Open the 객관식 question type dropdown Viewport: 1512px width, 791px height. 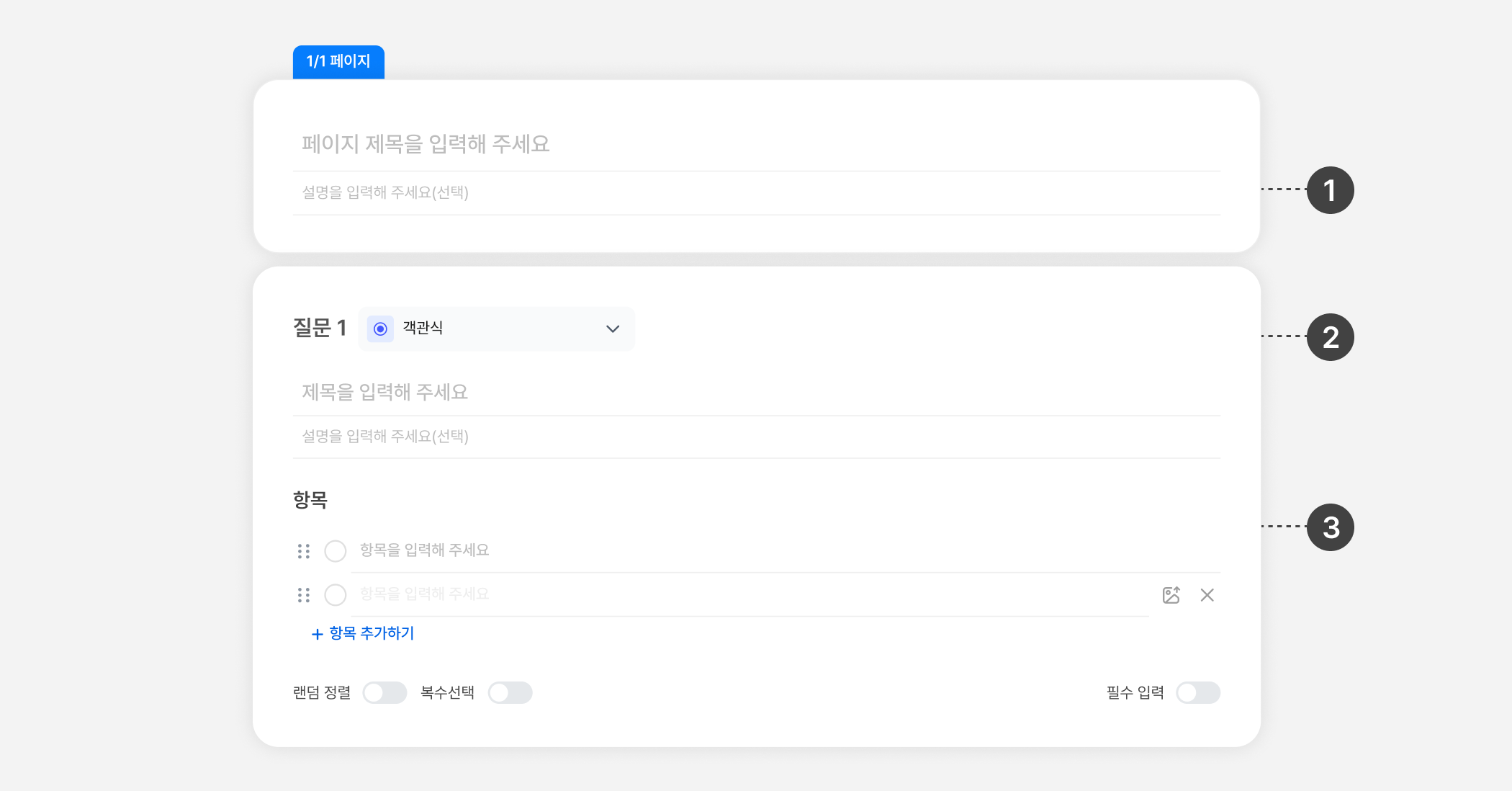(x=496, y=329)
